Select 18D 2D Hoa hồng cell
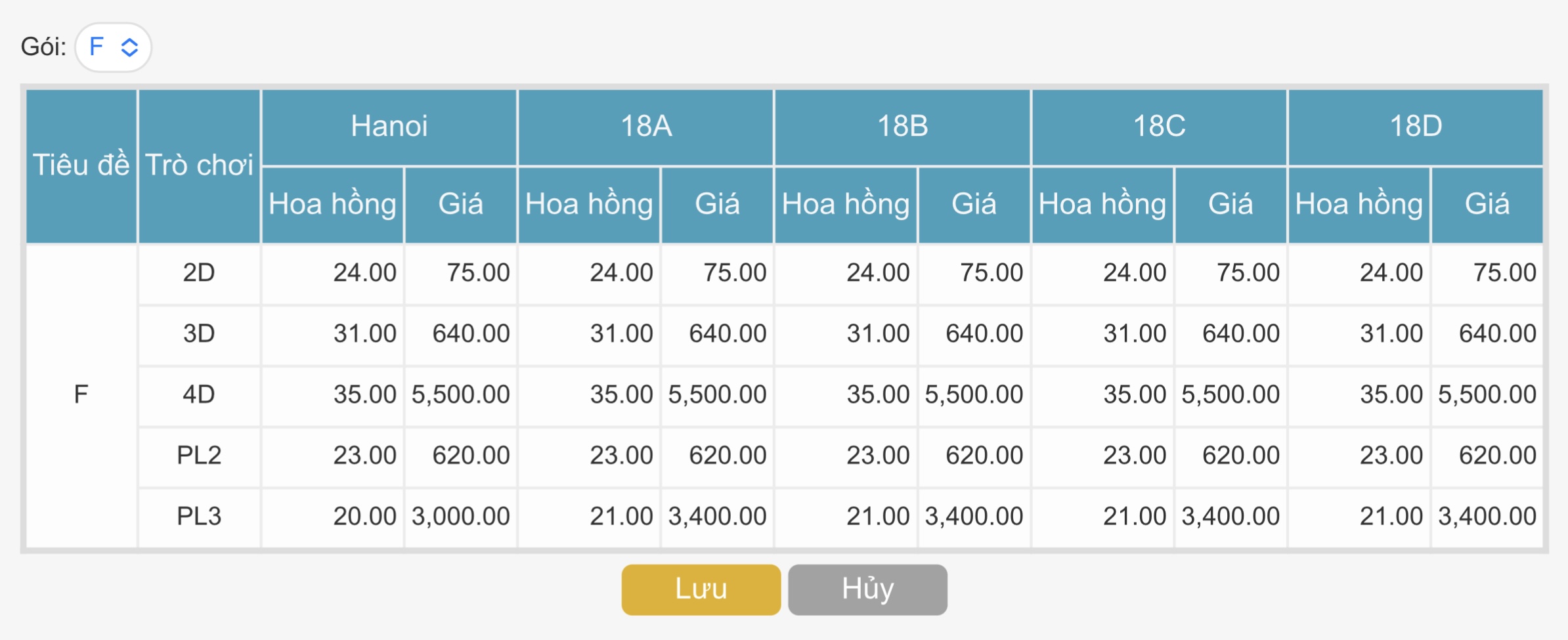Screen dimensions: 1568x640 [x=1359, y=273]
